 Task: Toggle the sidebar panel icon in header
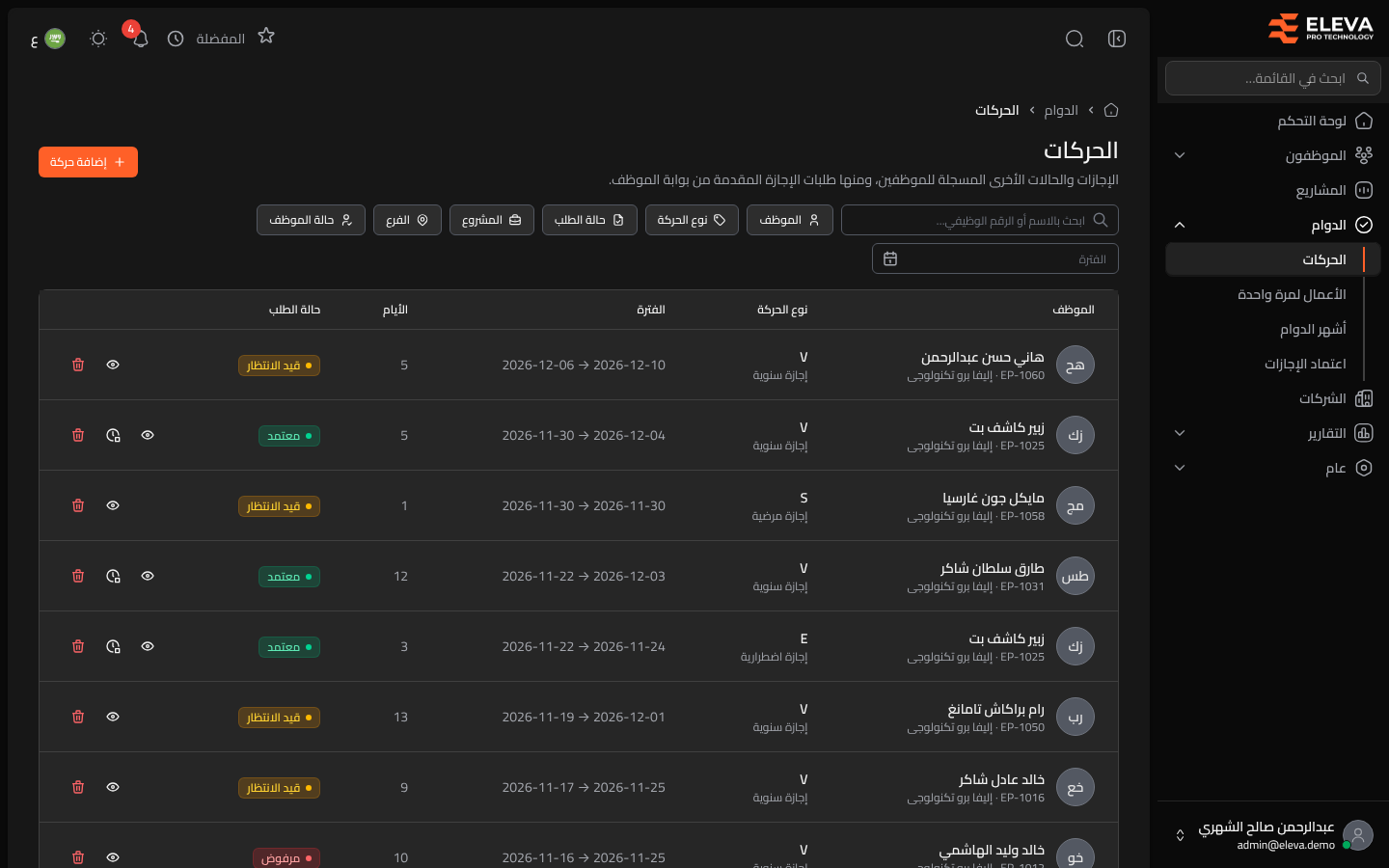(x=1117, y=39)
